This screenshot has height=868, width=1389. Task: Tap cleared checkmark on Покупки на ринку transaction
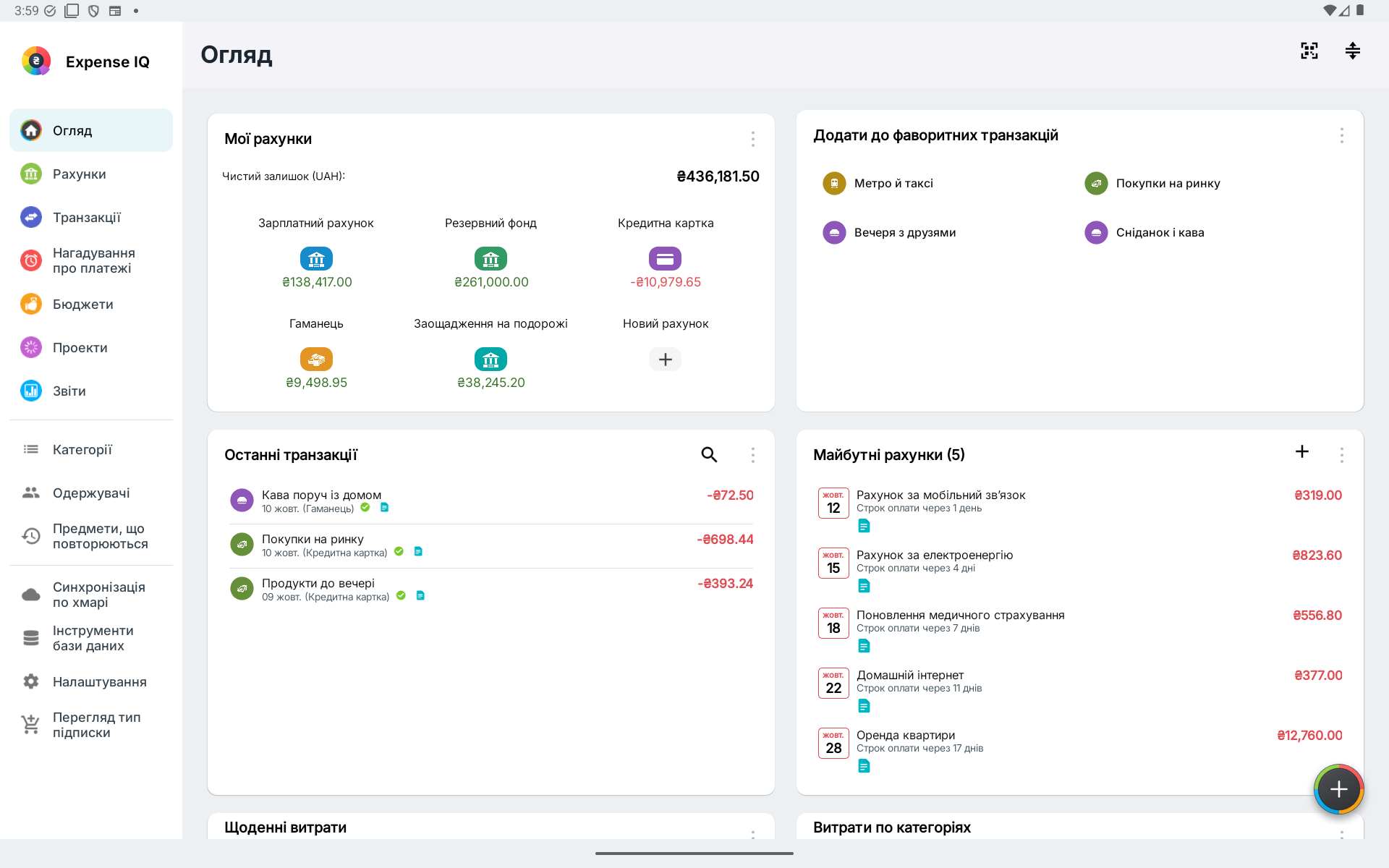399,551
